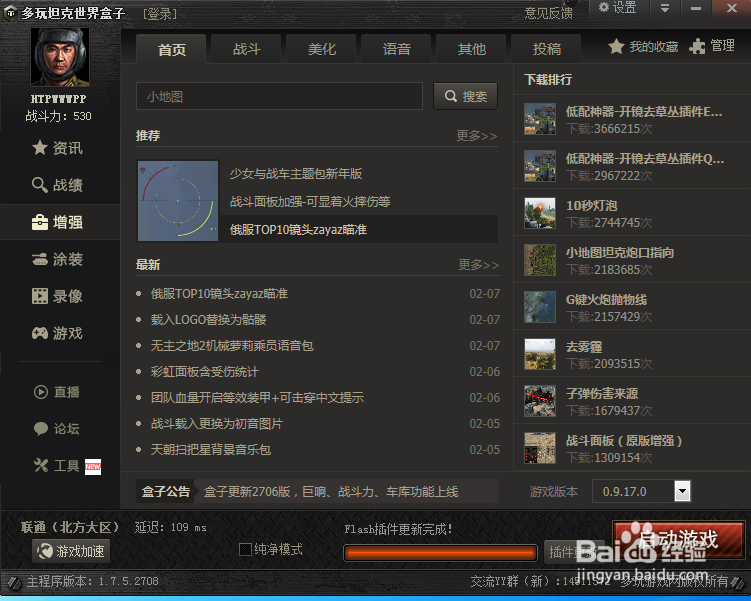Click the recommended aiming-circle preview image
751x601 pixels.
[x=178, y=201]
